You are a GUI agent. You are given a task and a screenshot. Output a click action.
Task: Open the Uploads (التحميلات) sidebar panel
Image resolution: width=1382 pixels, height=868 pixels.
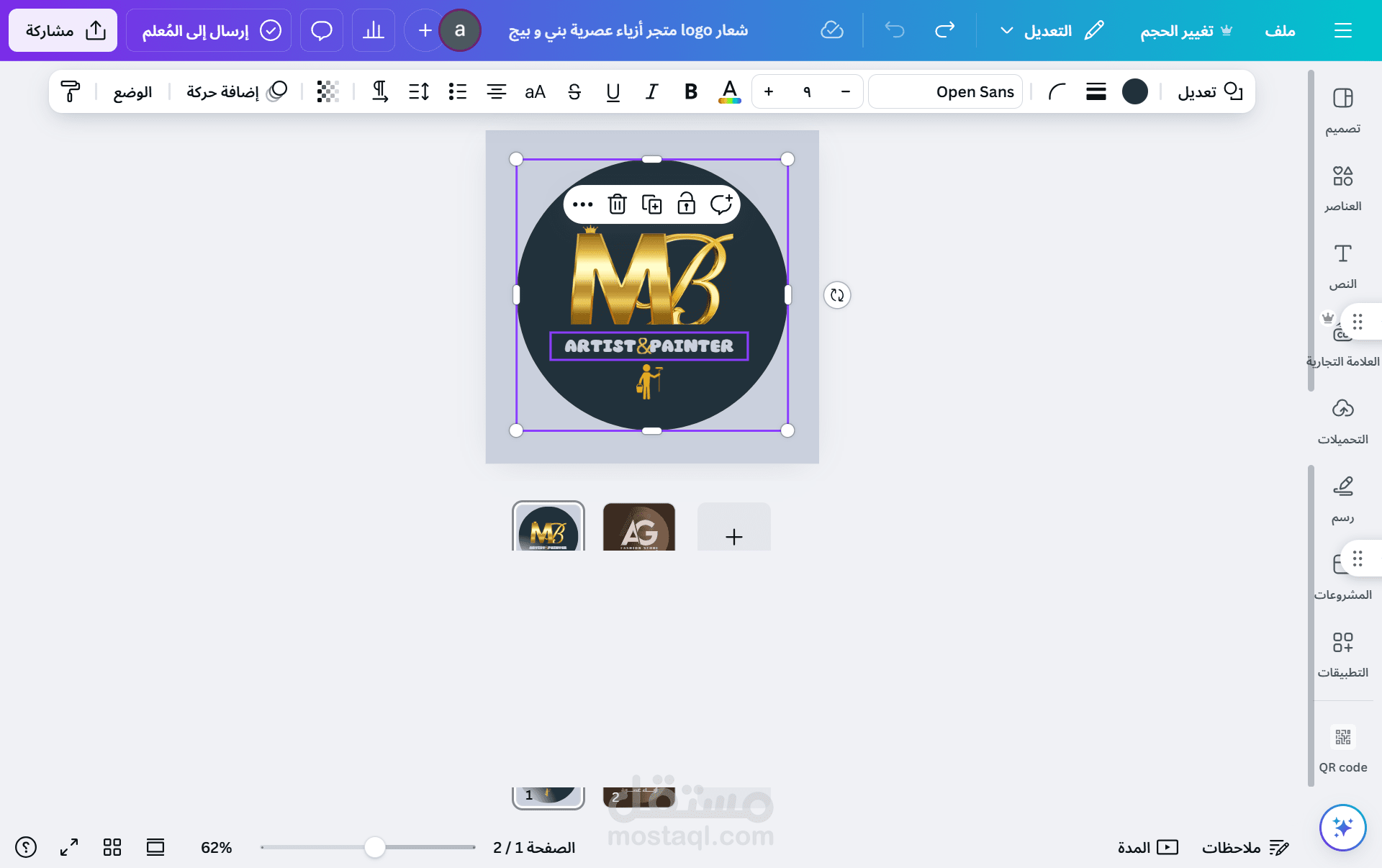(x=1342, y=422)
